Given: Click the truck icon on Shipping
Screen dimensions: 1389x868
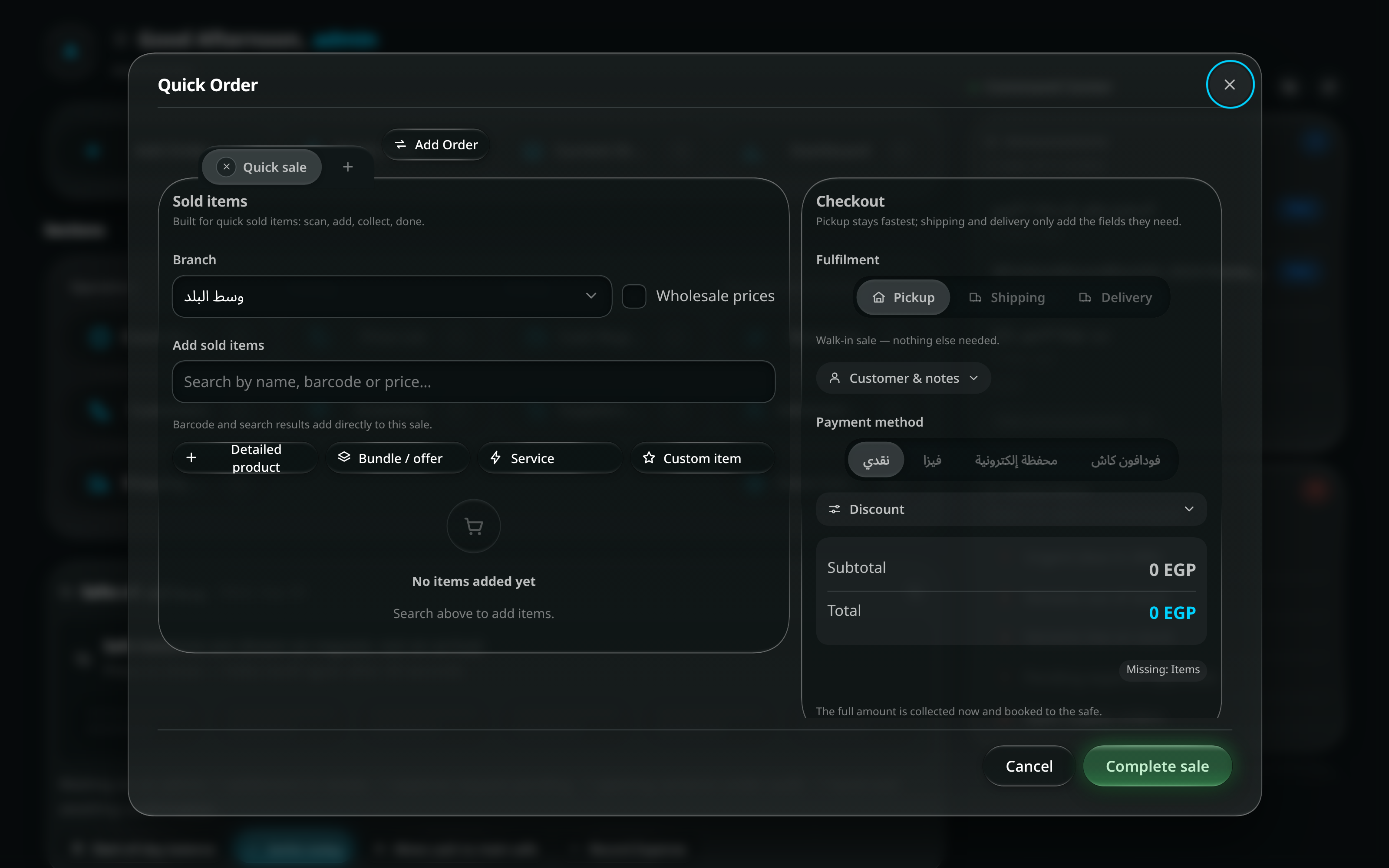Looking at the screenshot, I should click(975, 297).
